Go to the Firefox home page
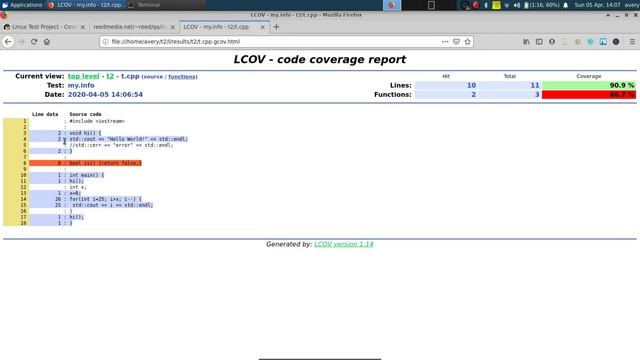This screenshot has height=360, width=640. [x=47, y=42]
